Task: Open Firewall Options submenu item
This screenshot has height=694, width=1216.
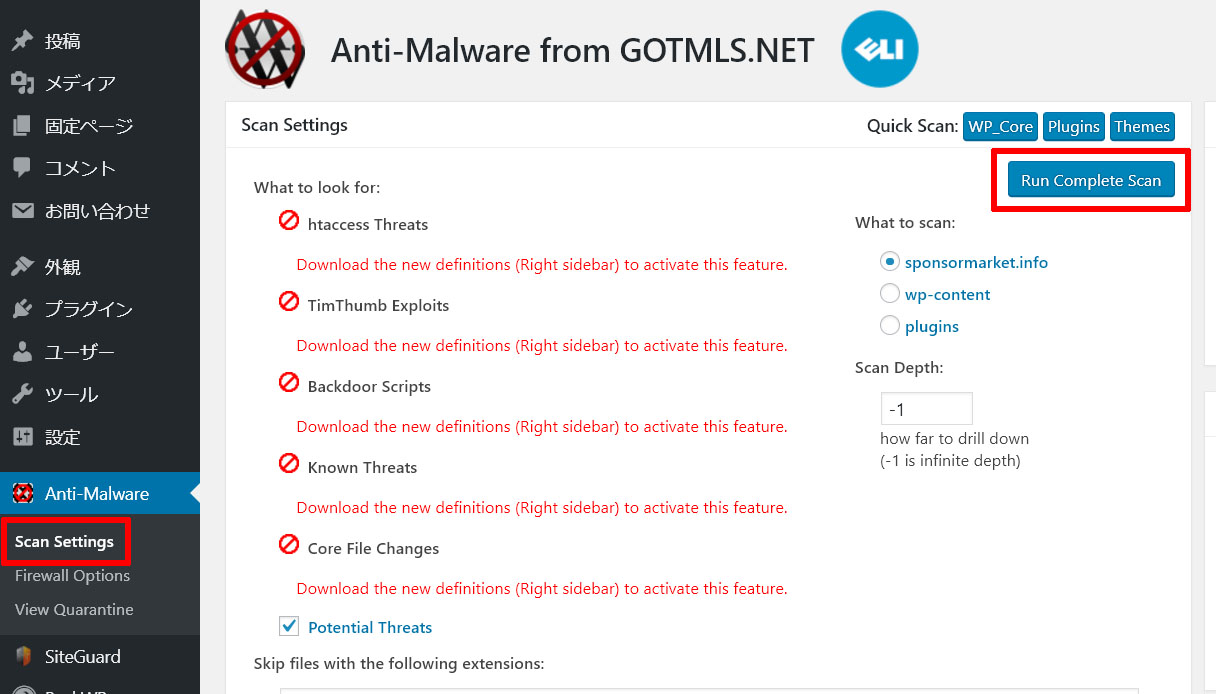Action: point(72,576)
